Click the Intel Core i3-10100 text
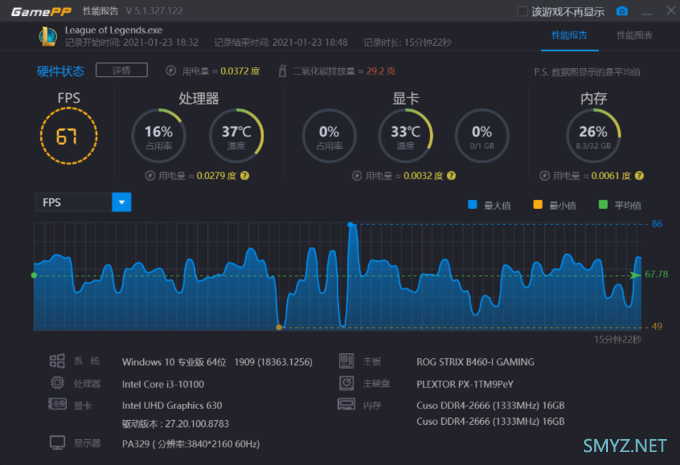 point(163,384)
